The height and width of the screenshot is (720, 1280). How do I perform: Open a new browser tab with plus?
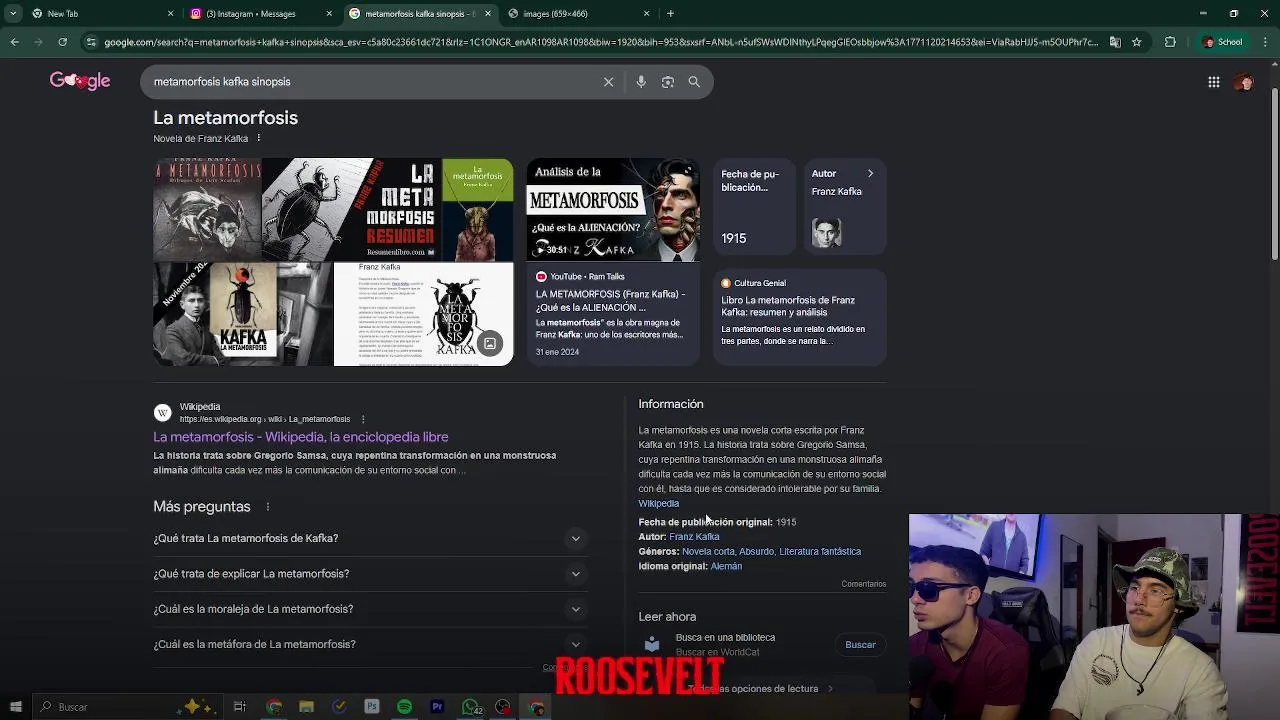click(670, 13)
